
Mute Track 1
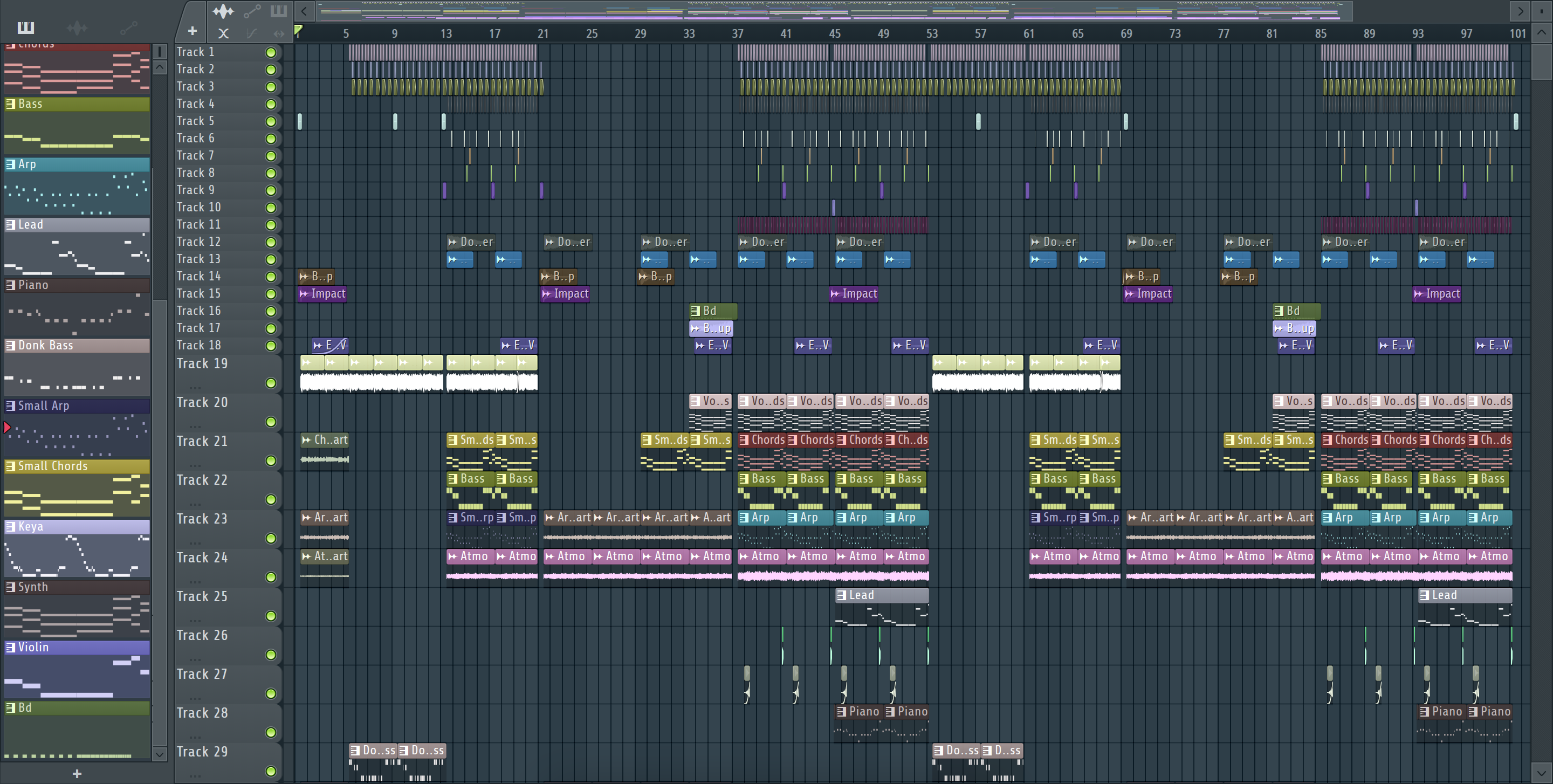pyautogui.click(x=271, y=52)
